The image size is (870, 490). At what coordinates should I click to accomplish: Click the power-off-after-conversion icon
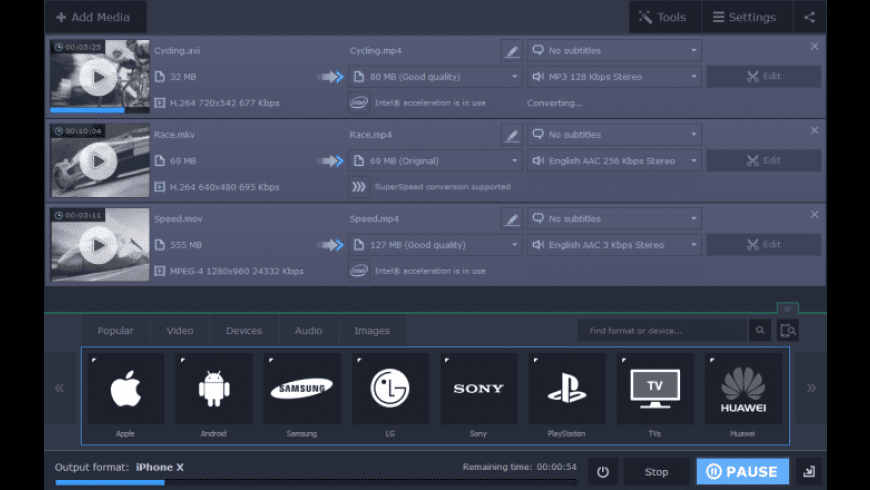coord(603,472)
